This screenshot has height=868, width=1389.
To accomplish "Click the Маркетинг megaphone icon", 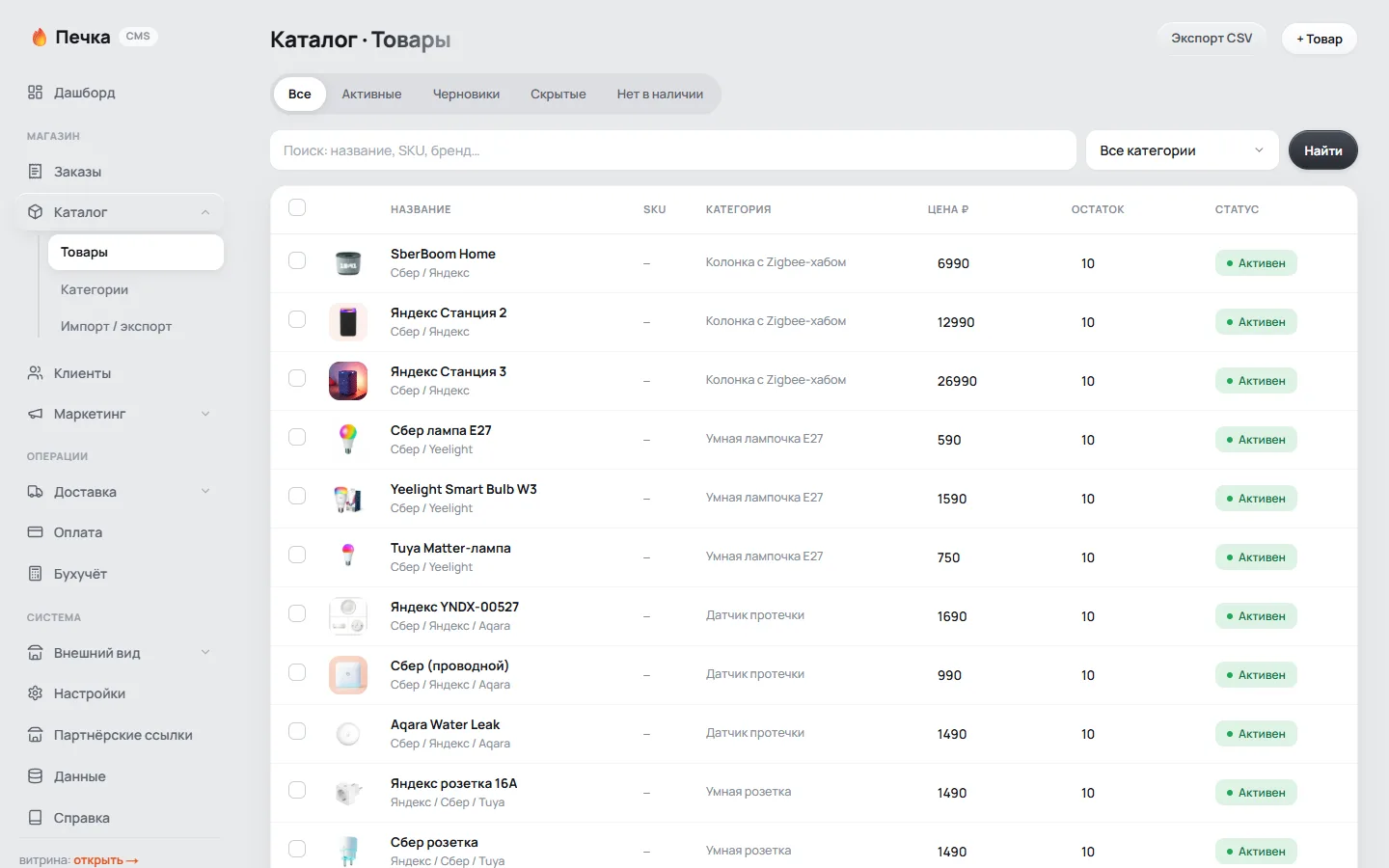I will point(36,414).
